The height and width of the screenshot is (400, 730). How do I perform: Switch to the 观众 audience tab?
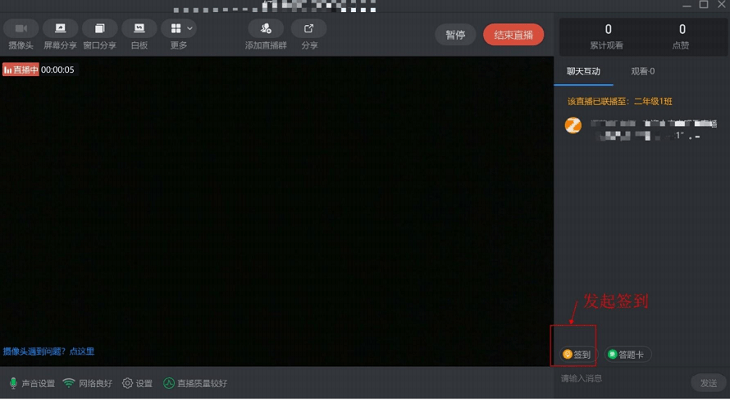pos(643,72)
